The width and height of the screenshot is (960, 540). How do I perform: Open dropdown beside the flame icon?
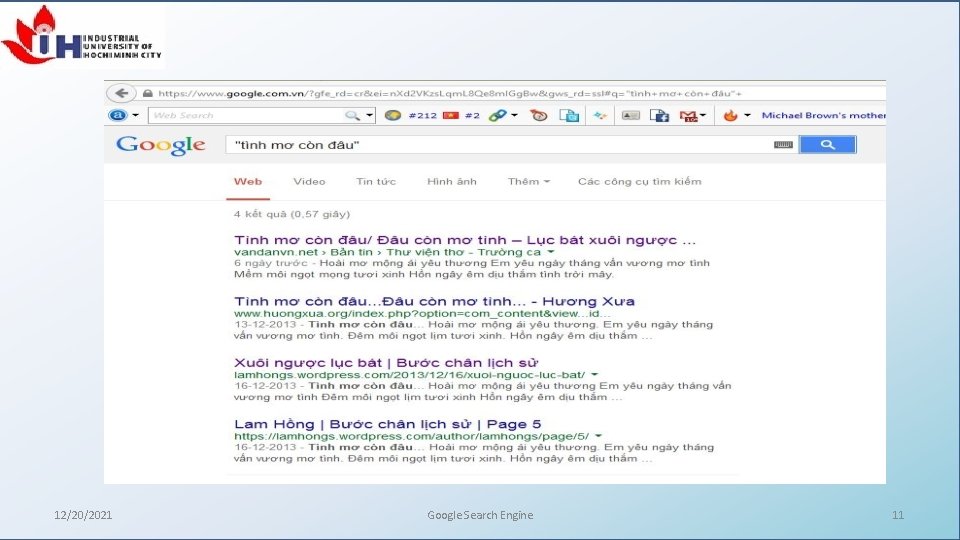point(747,115)
